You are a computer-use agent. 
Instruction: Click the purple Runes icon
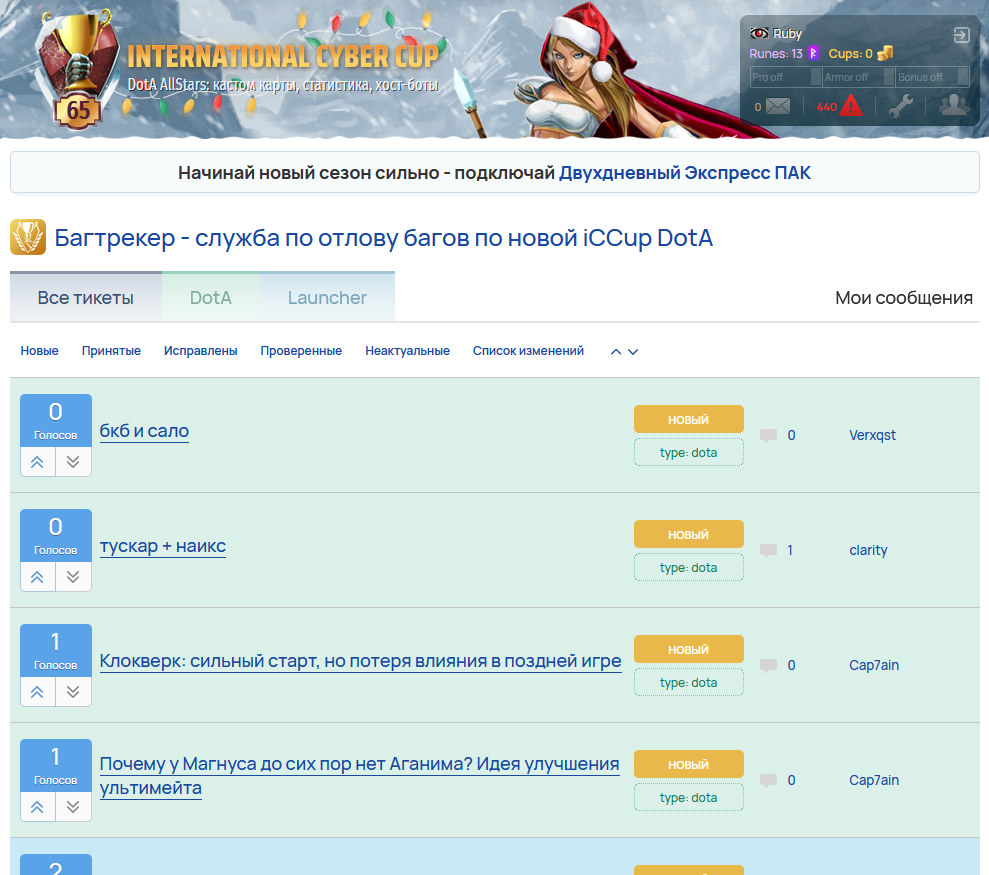point(813,54)
